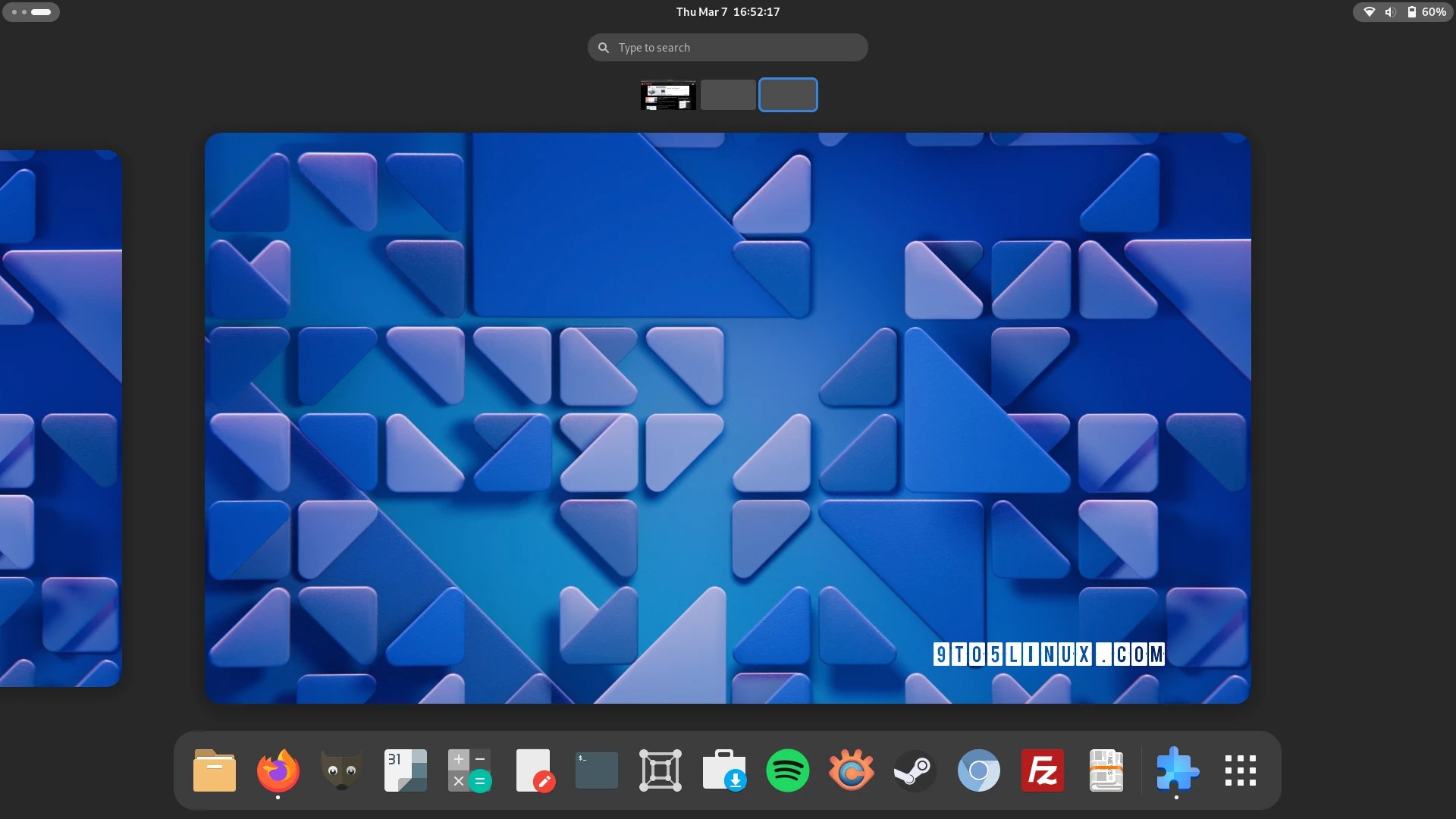
Task: Select the first workspace thumbnail
Action: pyautogui.click(x=668, y=95)
